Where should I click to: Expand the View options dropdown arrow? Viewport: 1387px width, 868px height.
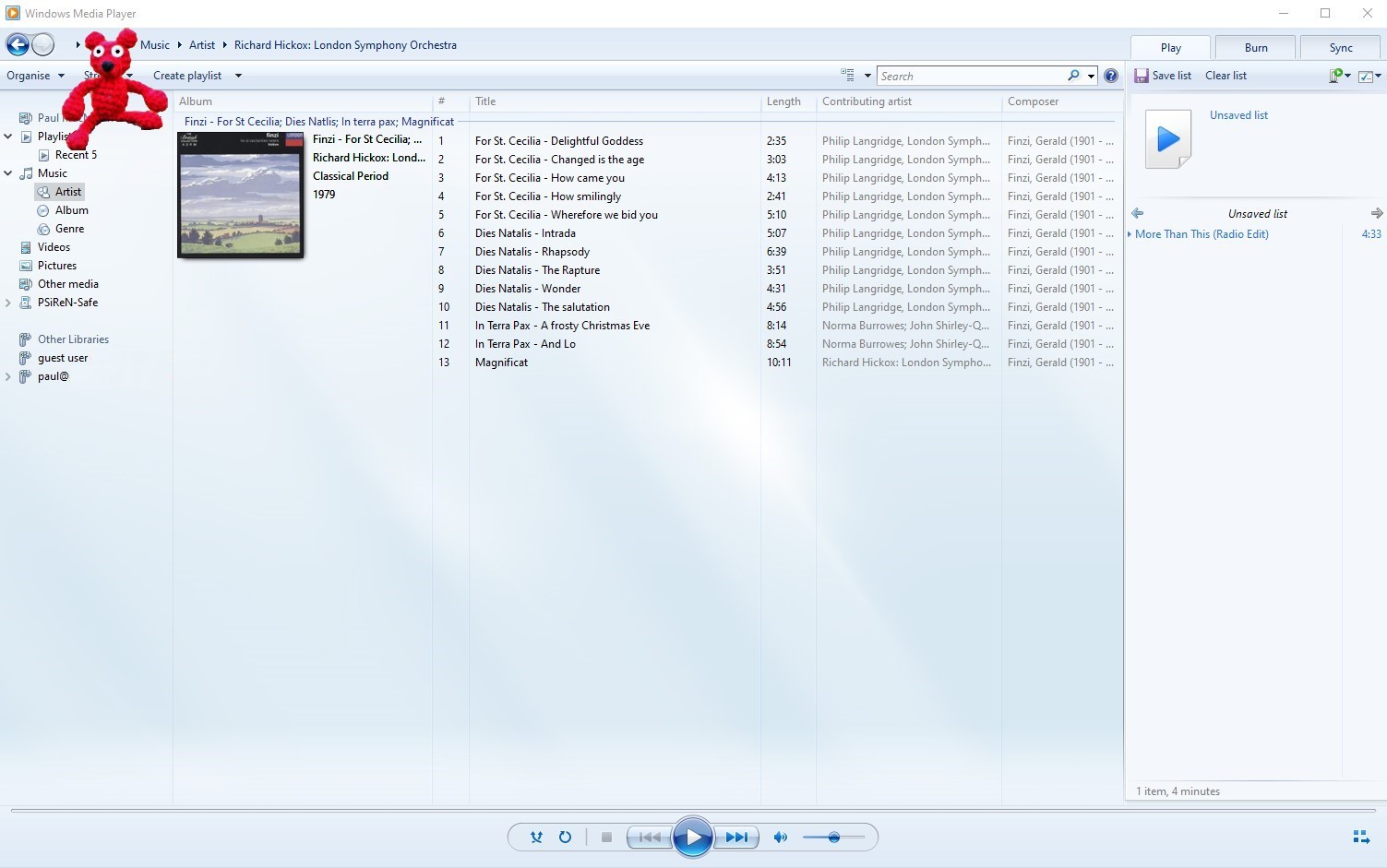[867, 76]
